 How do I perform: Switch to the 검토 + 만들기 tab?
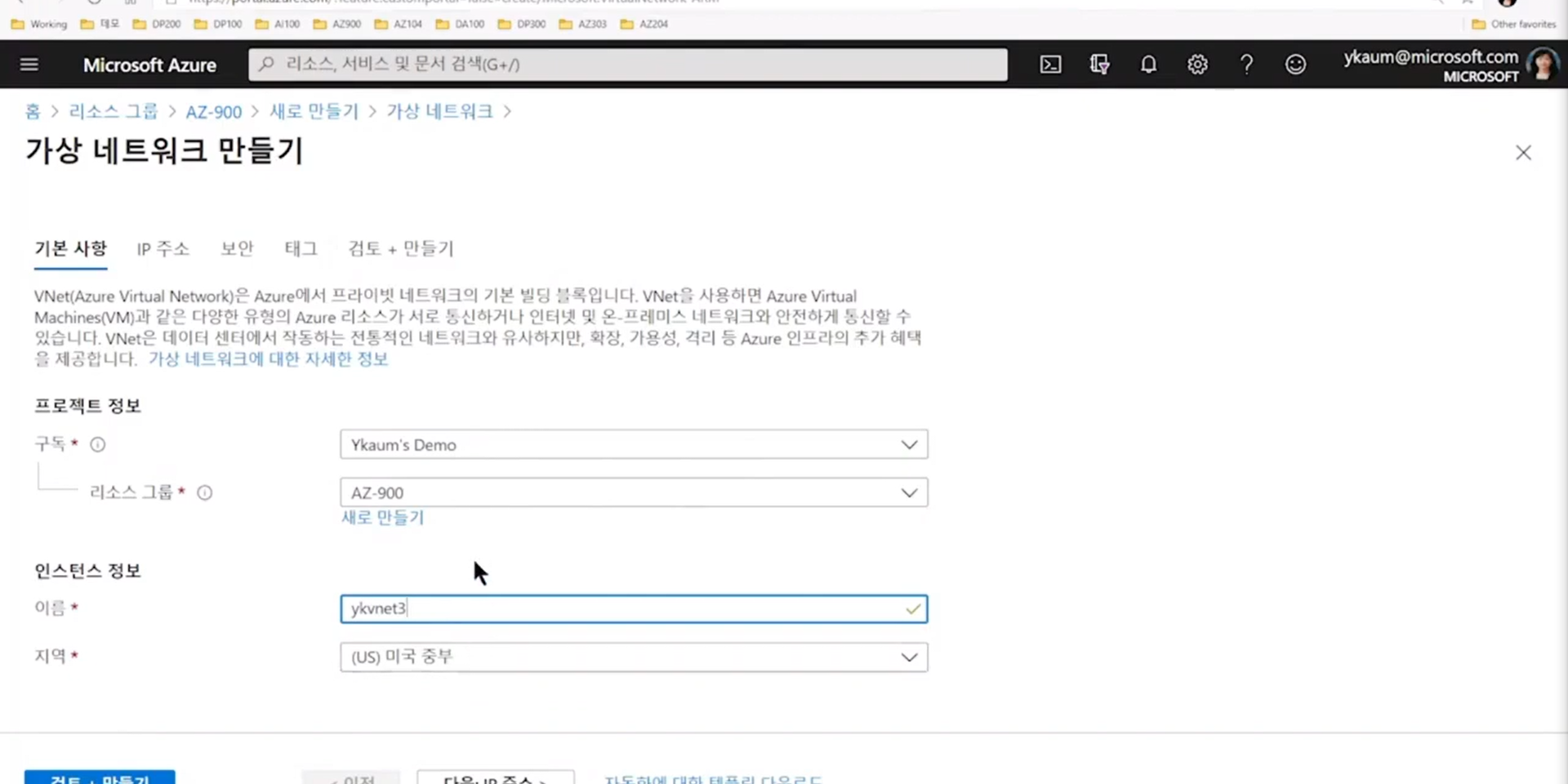(400, 248)
